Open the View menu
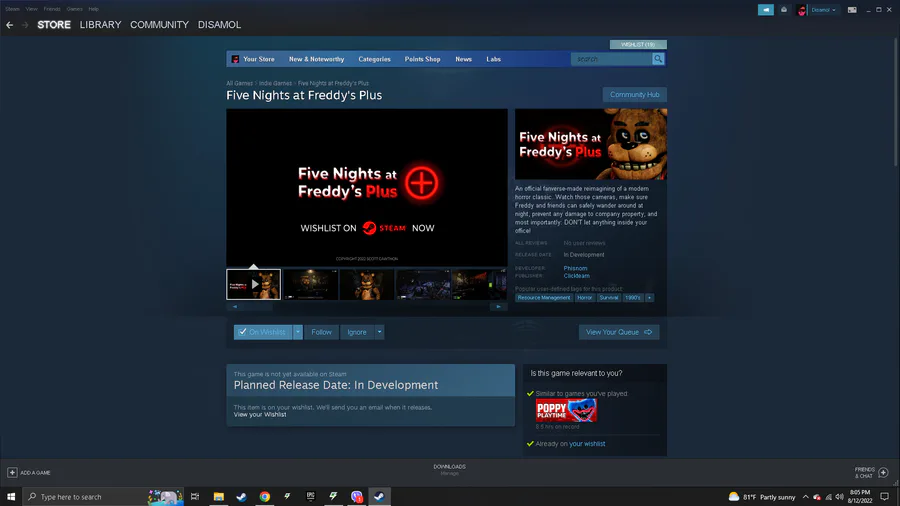900x506 pixels. click(x=32, y=9)
